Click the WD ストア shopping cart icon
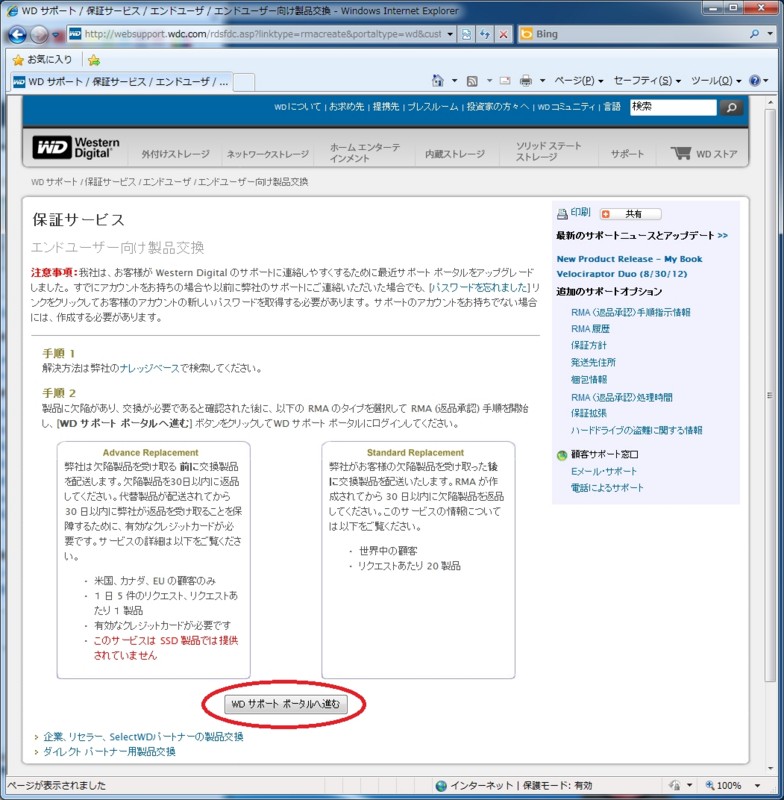This screenshot has height=800, width=784. 680,153
